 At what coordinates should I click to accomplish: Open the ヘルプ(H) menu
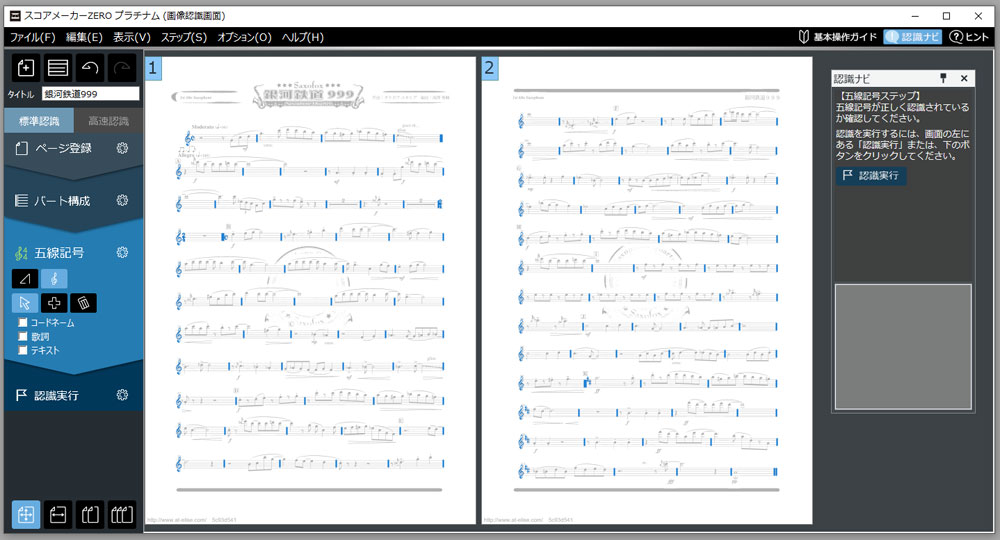303,37
